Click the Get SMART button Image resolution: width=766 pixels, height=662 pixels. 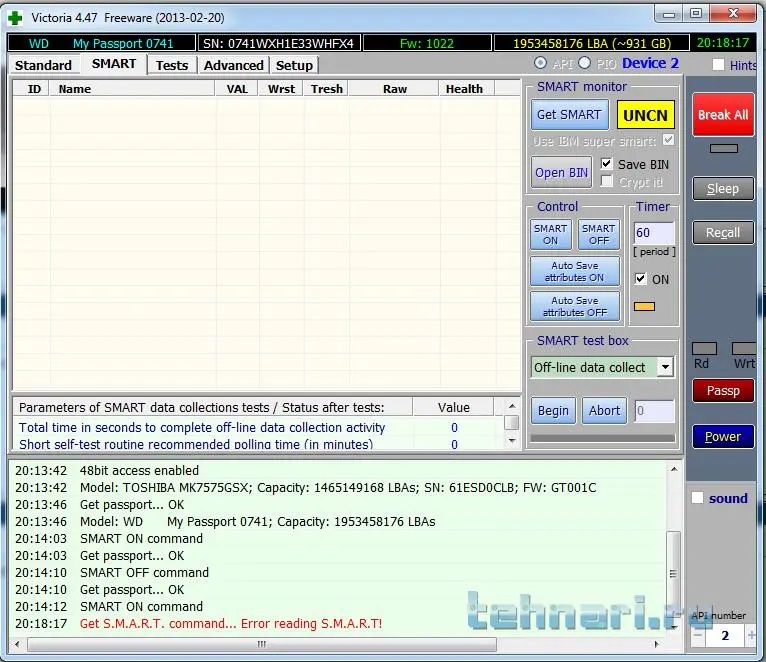click(569, 115)
